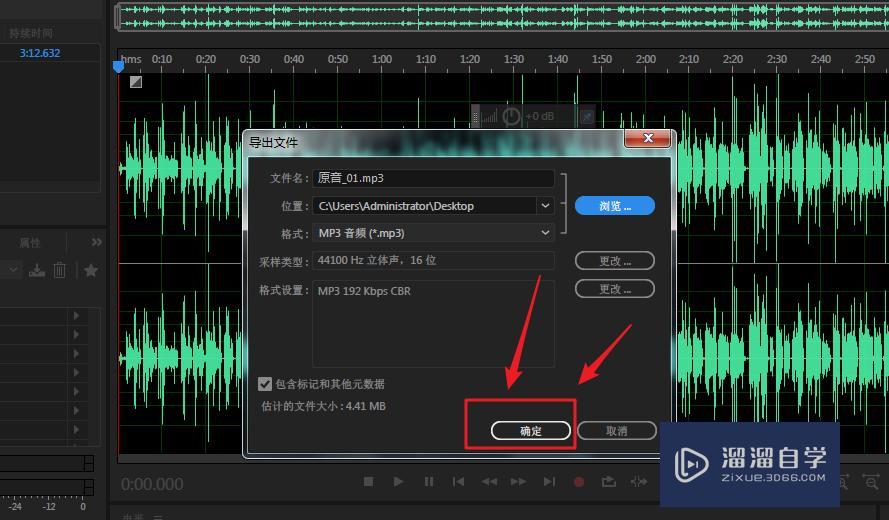Image resolution: width=889 pixels, height=520 pixels.
Task: Click the +0 dB HUD gain value
Action: click(x=539, y=116)
